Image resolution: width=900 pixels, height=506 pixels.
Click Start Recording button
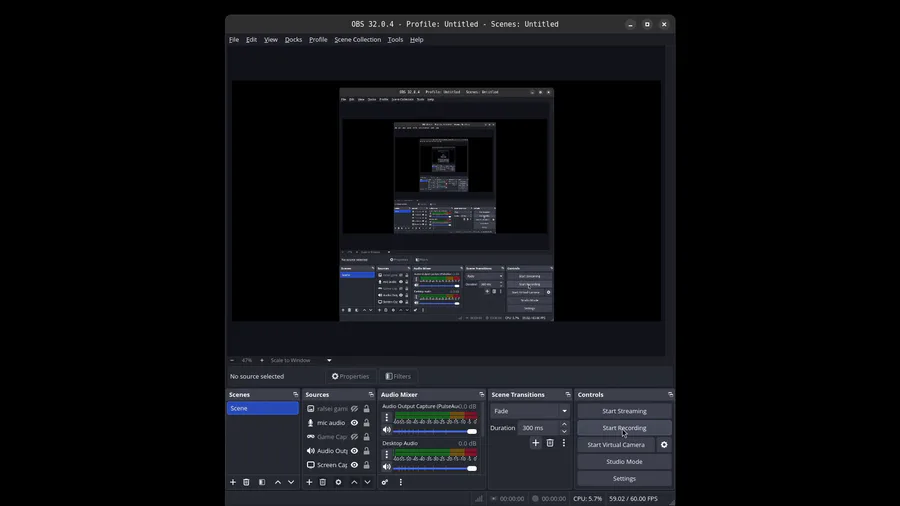click(624, 428)
